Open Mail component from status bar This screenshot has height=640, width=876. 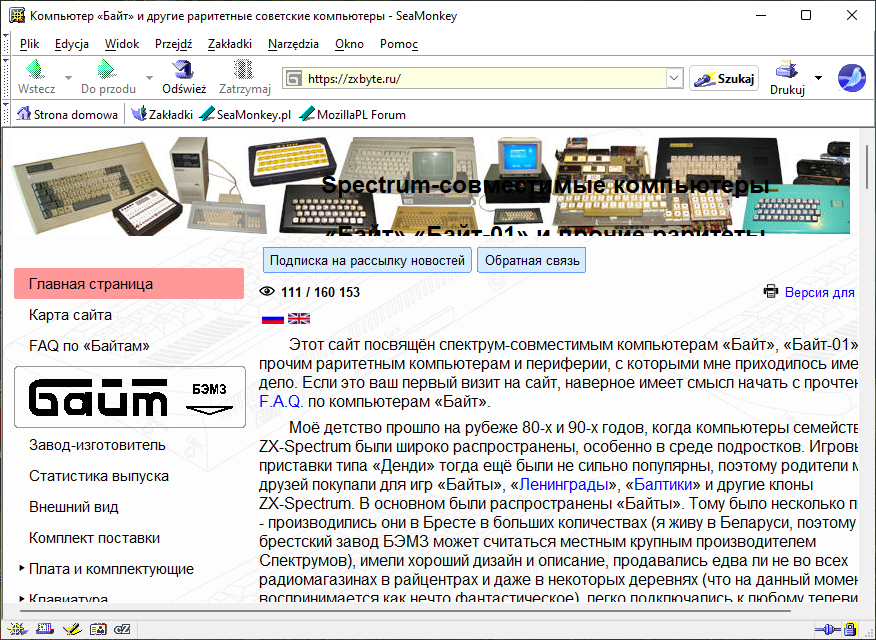pyautogui.click(x=45, y=629)
